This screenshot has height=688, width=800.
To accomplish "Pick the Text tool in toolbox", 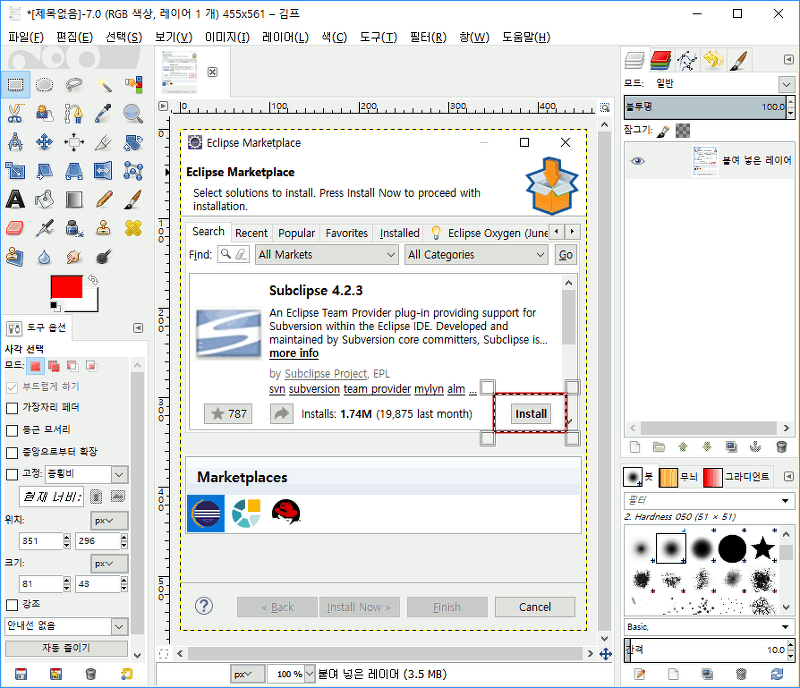I will [x=16, y=200].
